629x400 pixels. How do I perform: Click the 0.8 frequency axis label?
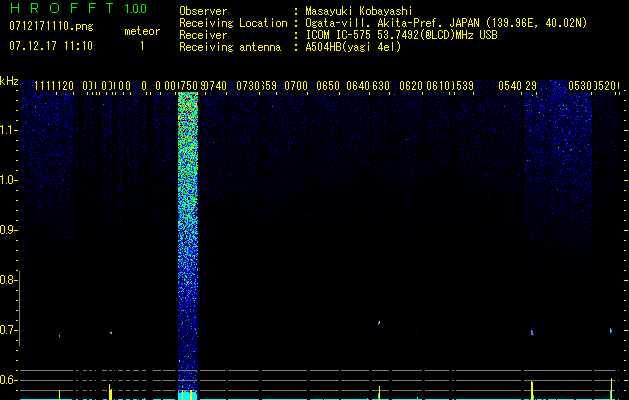pos(8,280)
